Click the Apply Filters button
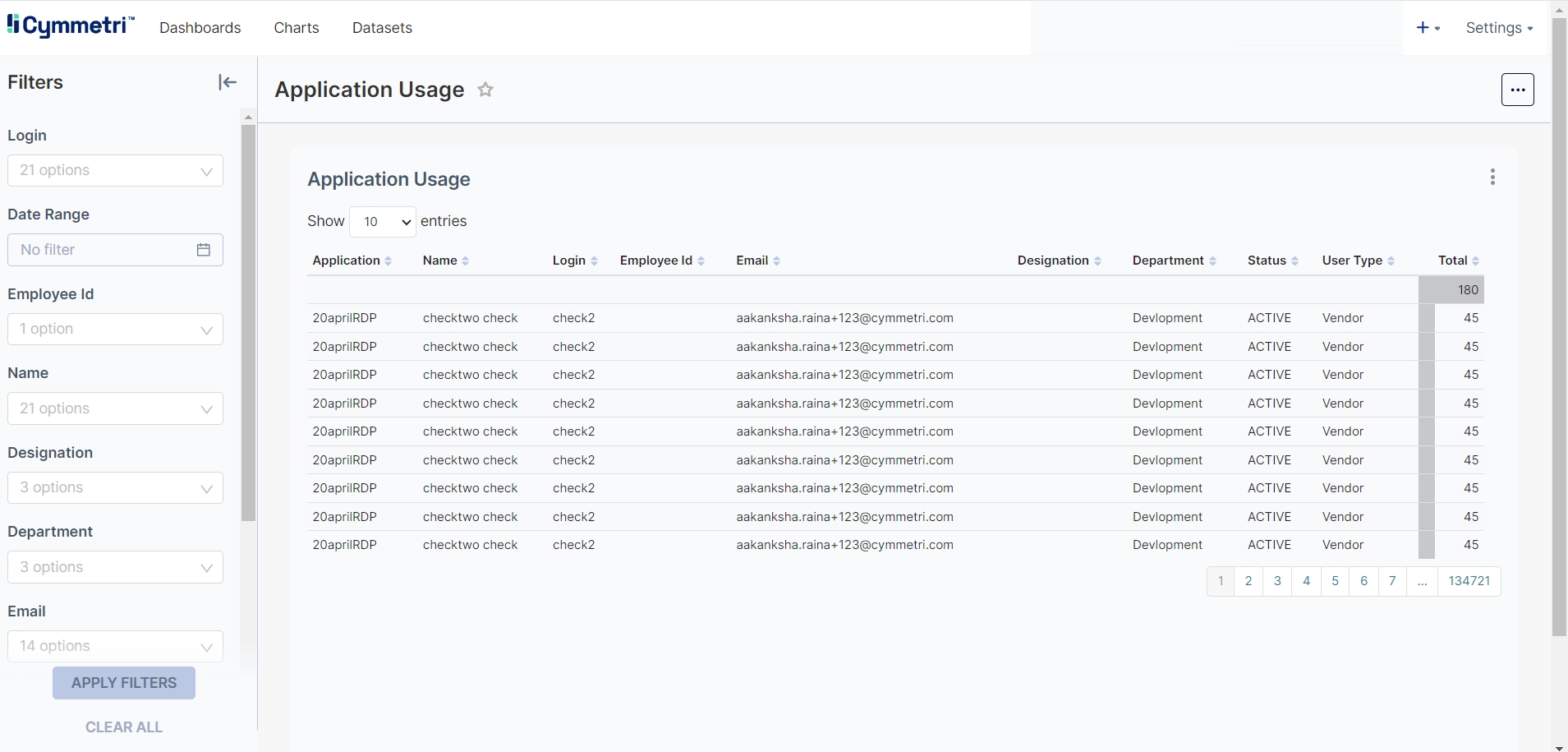The image size is (1568, 752). click(124, 683)
